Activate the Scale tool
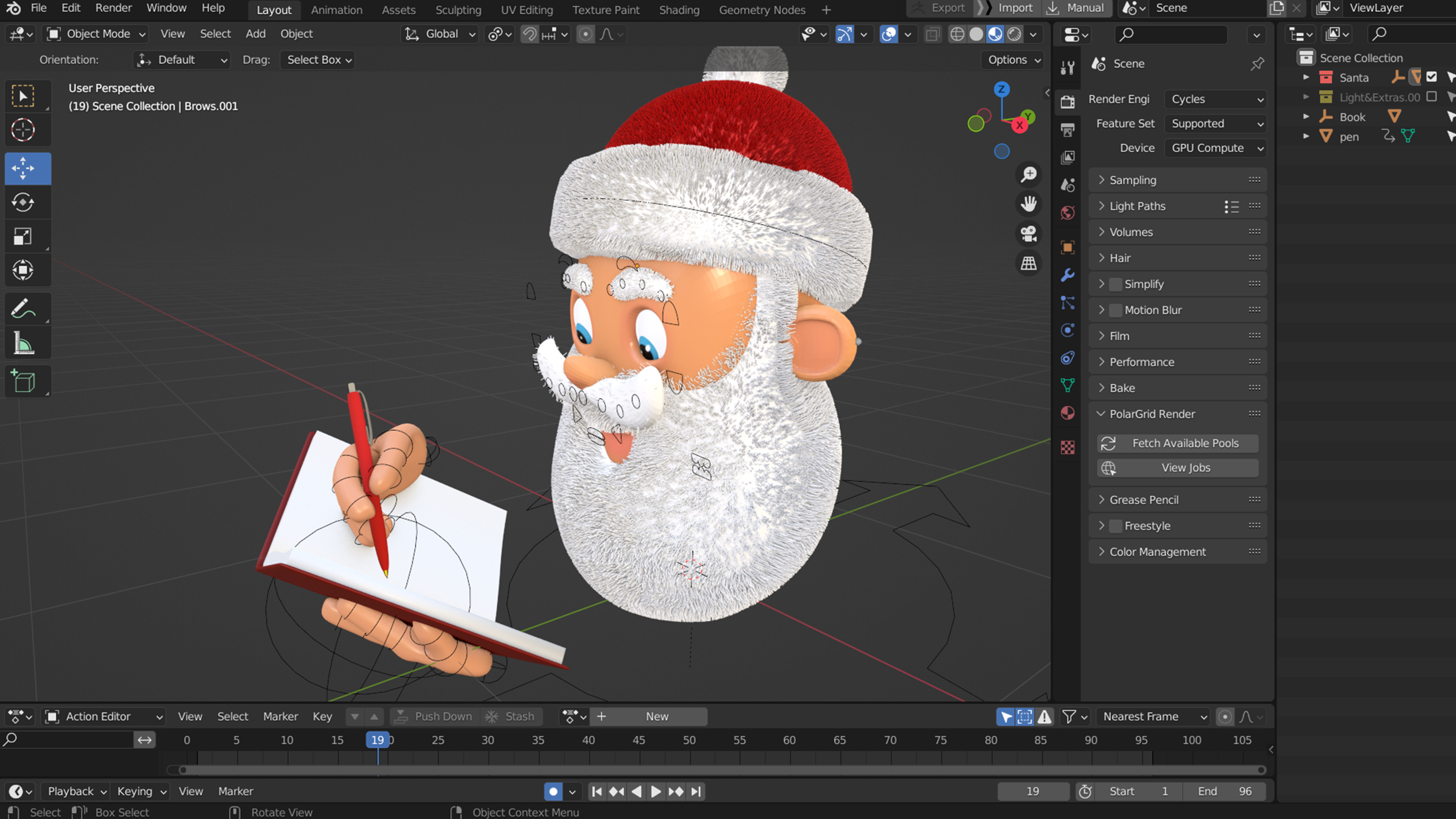 coord(23,236)
